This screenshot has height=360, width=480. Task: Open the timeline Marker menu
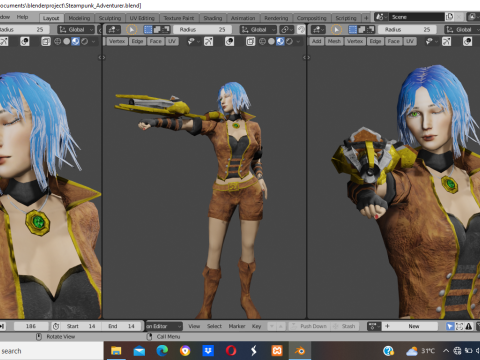(x=237, y=326)
